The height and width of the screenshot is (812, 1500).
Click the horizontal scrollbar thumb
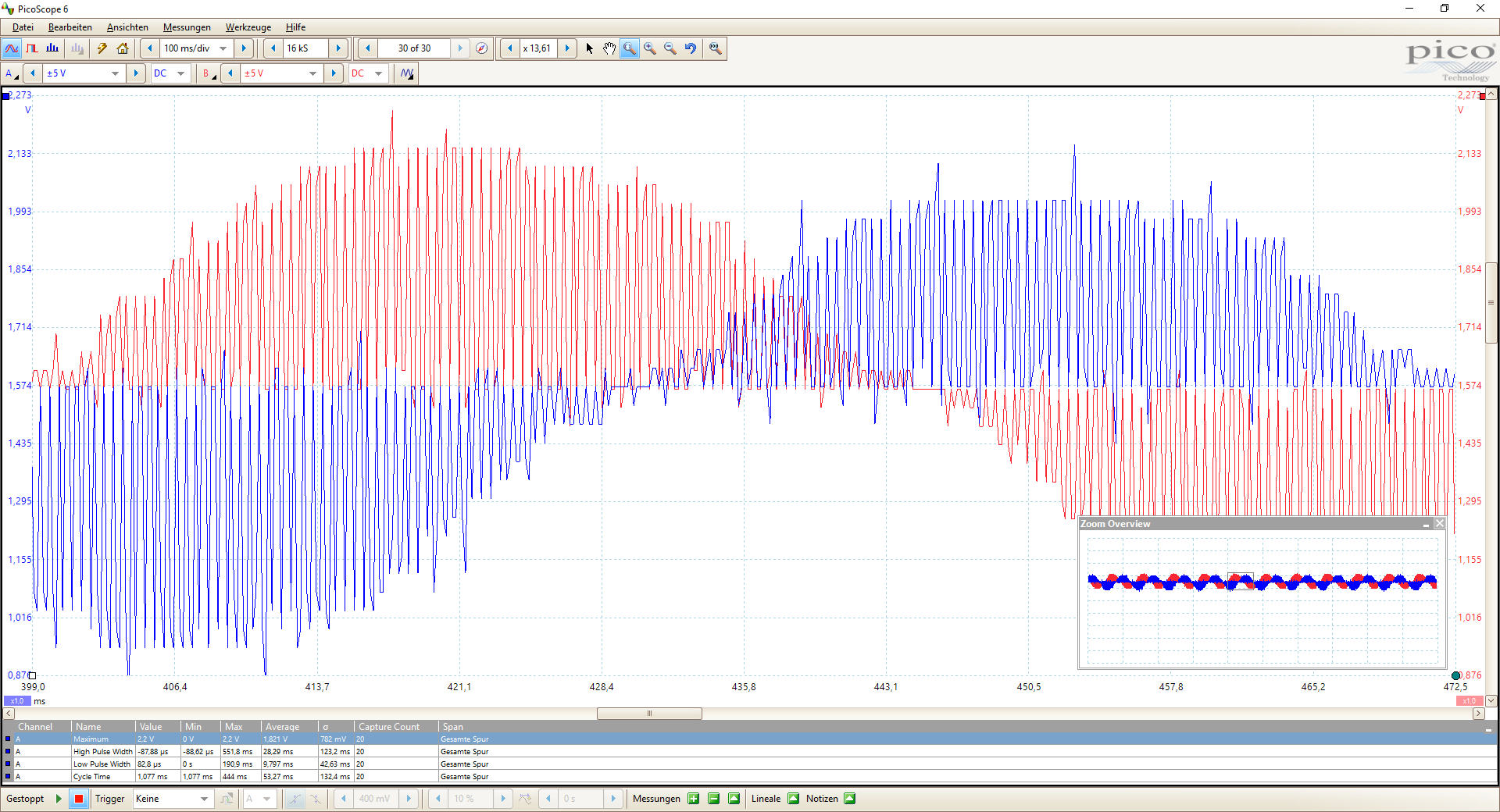(x=649, y=714)
